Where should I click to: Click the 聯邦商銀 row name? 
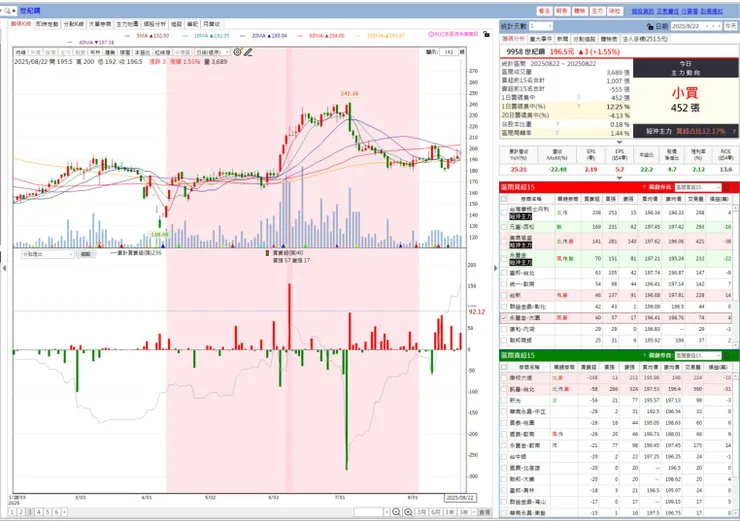520,340
